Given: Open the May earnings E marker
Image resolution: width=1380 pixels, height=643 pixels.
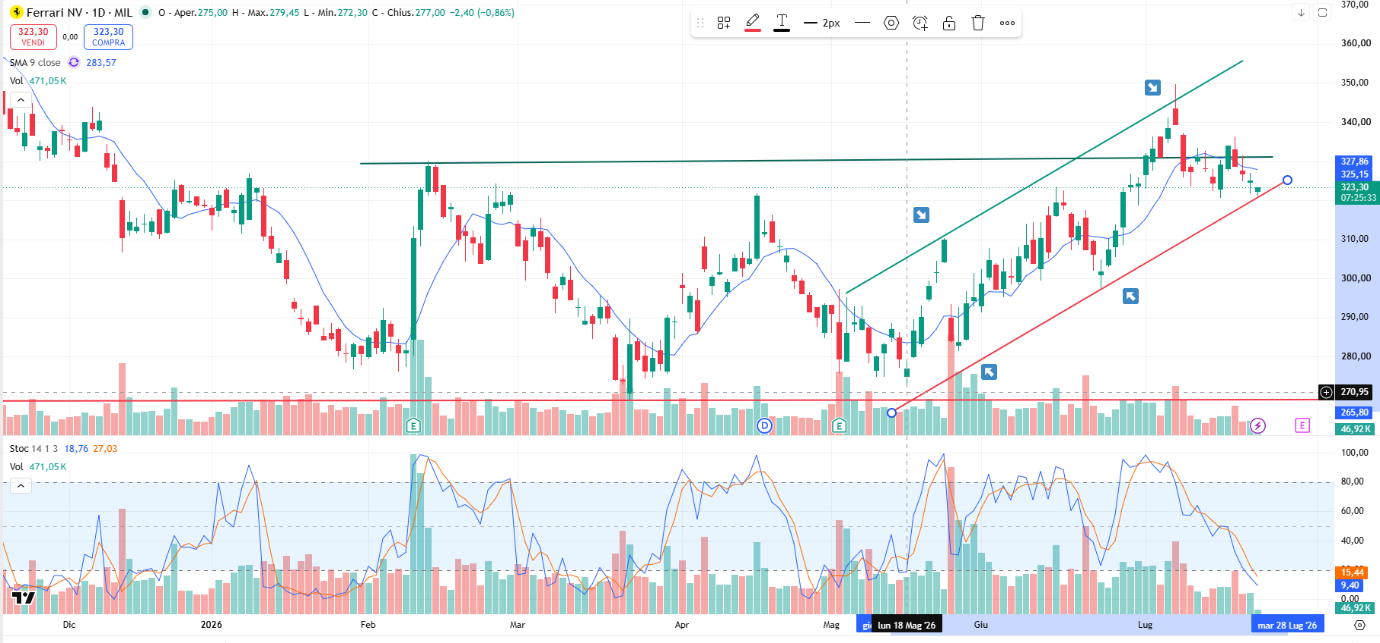Looking at the screenshot, I should 840,426.
